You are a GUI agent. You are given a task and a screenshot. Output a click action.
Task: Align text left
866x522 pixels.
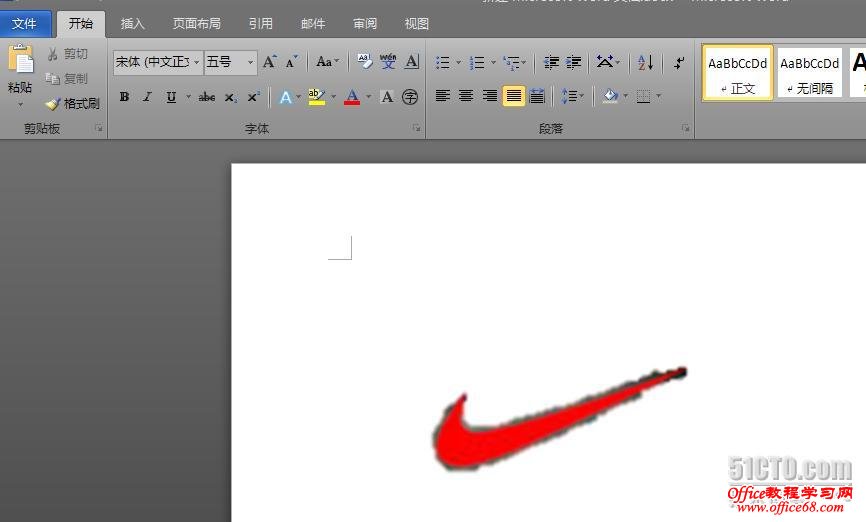[442, 96]
